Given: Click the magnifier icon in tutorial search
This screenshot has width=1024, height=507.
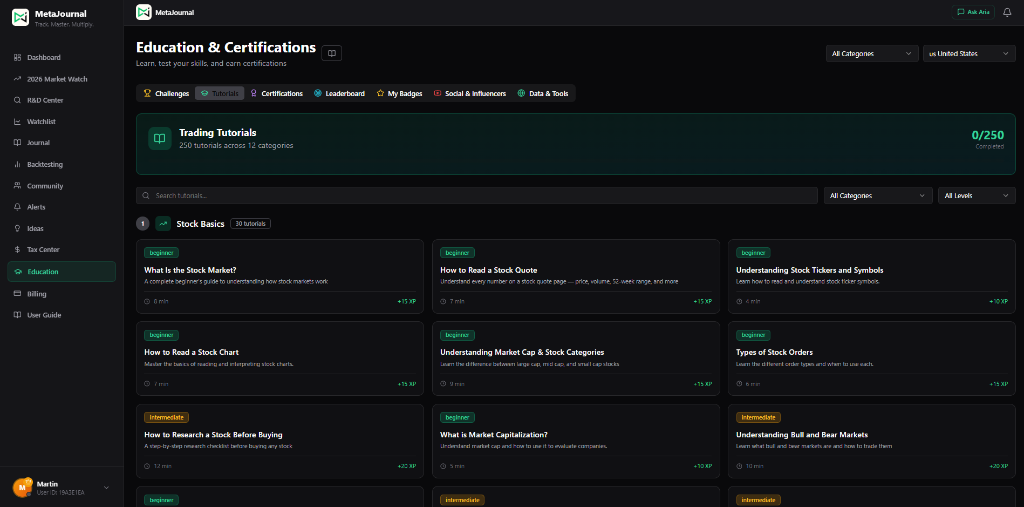Looking at the screenshot, I should [x=146, y=195].
